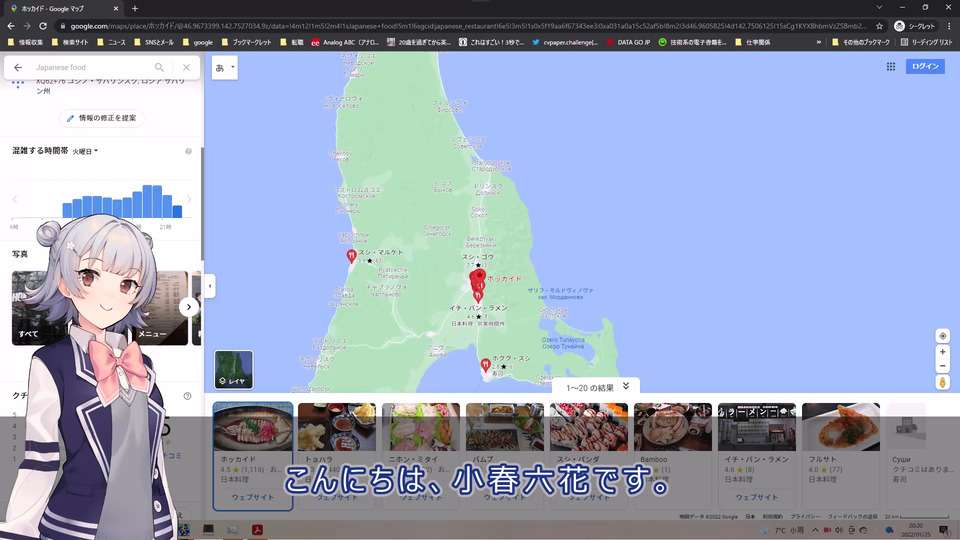Open the ニュース bookmark folder
The width and height of the screenshot is (960, 540).
coord(111,42)
